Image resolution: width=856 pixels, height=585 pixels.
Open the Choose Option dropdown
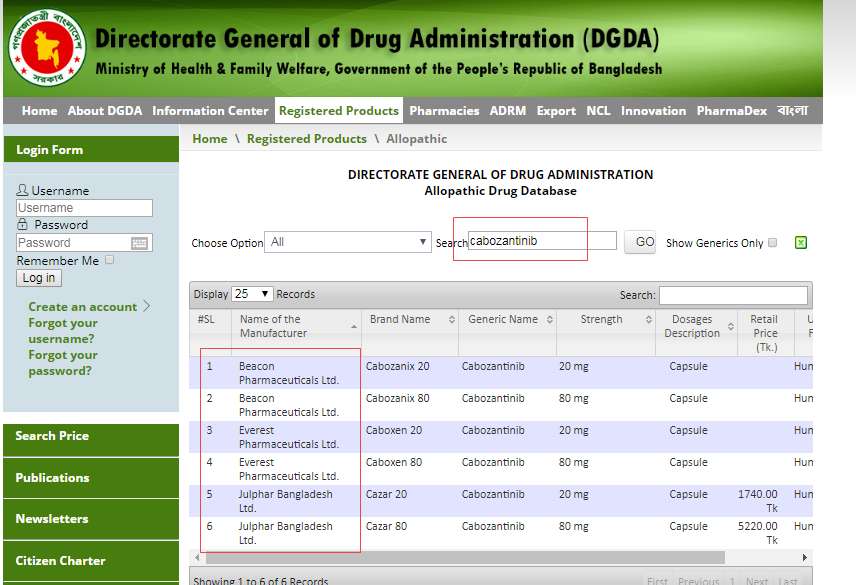(348, 242)
